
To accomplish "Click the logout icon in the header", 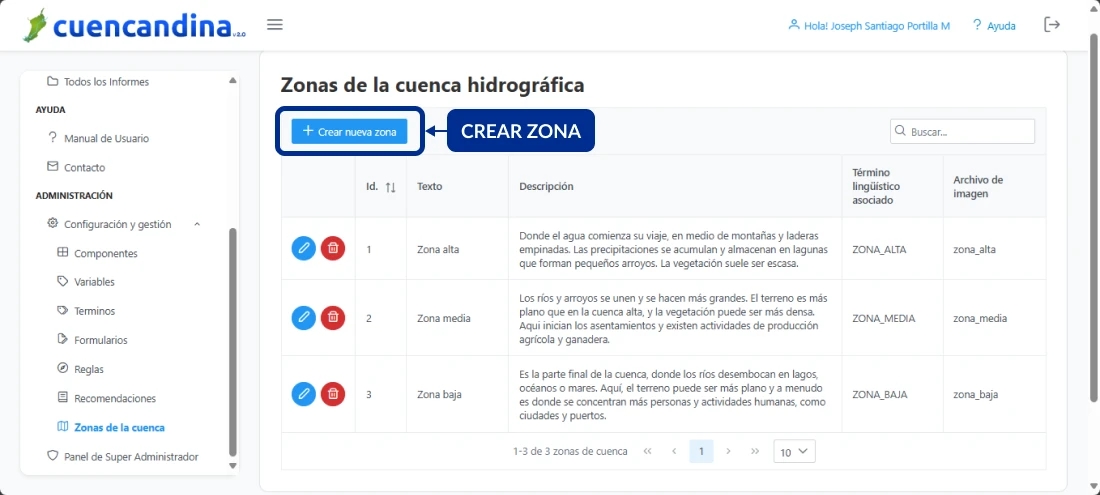I will pyautogui.click(x=1052, y=25).
